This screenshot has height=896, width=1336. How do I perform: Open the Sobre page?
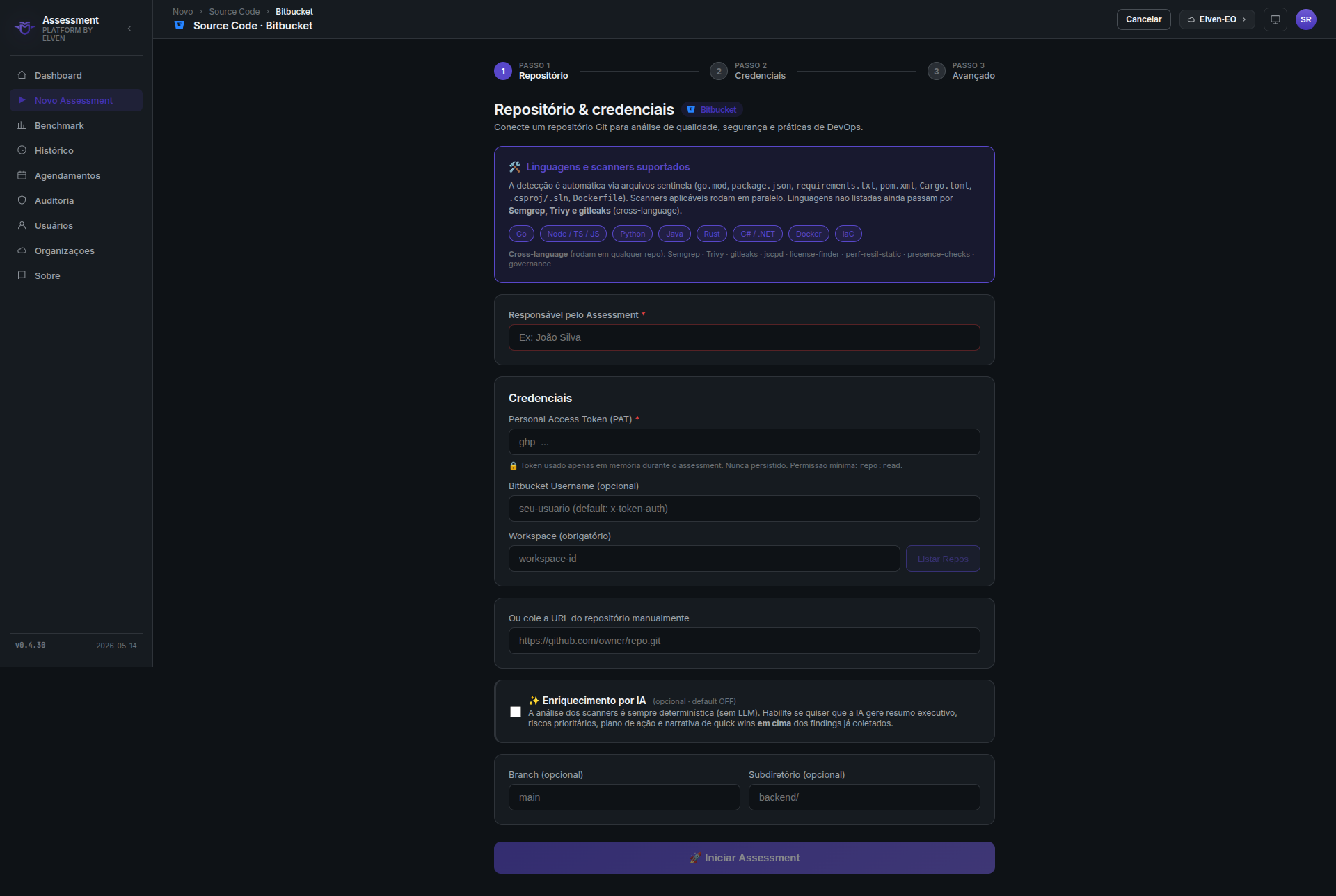[76, 275]
